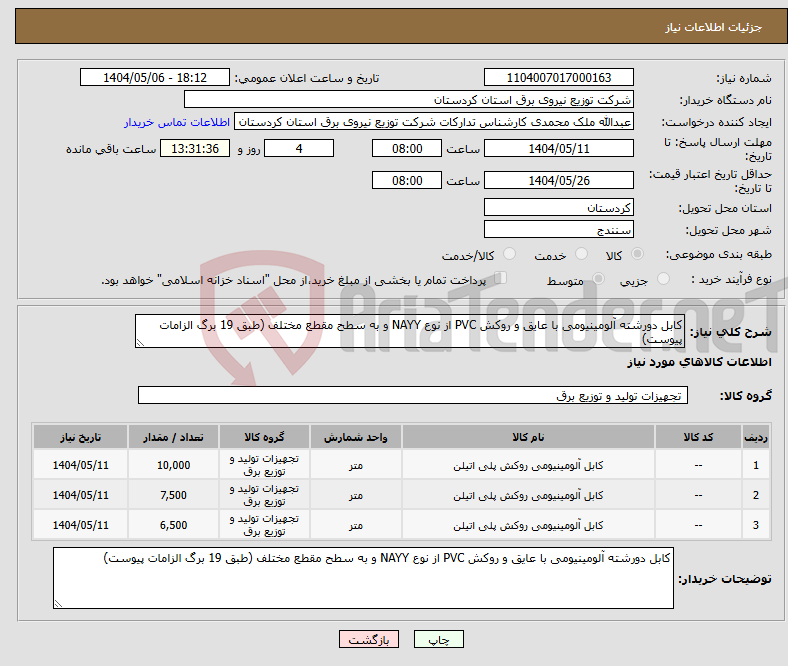The image size is (788, 666).
Task: Click the response deadline date field 1404/05/11
Action: 558,148
